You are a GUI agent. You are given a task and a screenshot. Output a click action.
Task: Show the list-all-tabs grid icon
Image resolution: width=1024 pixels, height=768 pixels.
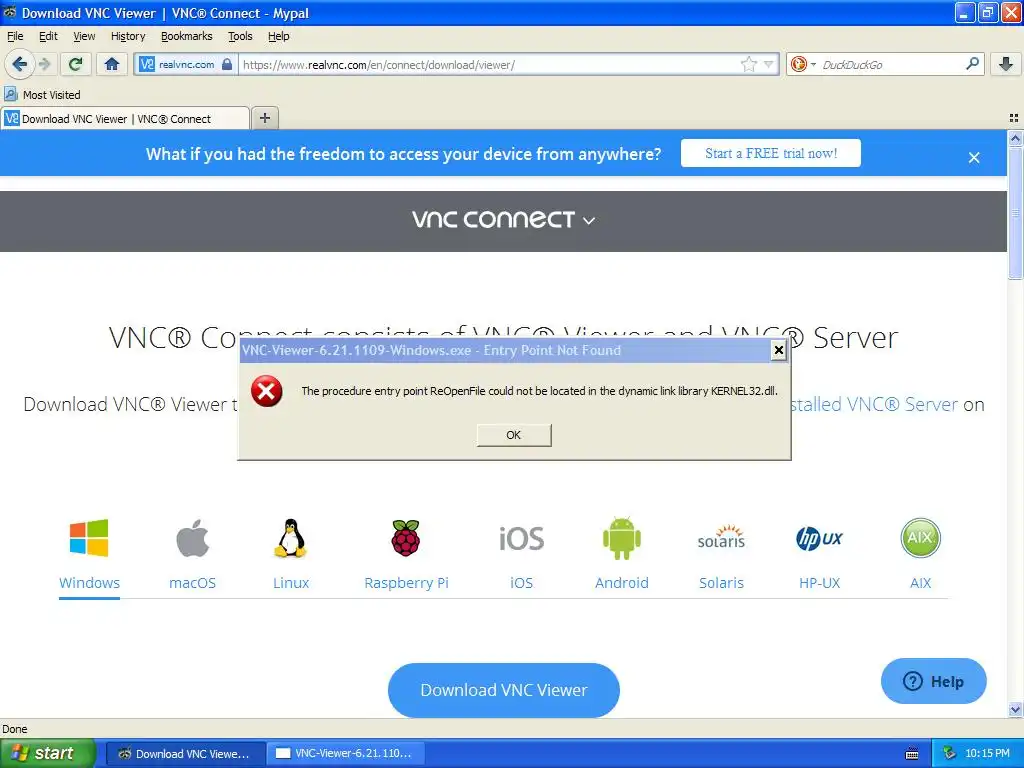point(1014,118)
